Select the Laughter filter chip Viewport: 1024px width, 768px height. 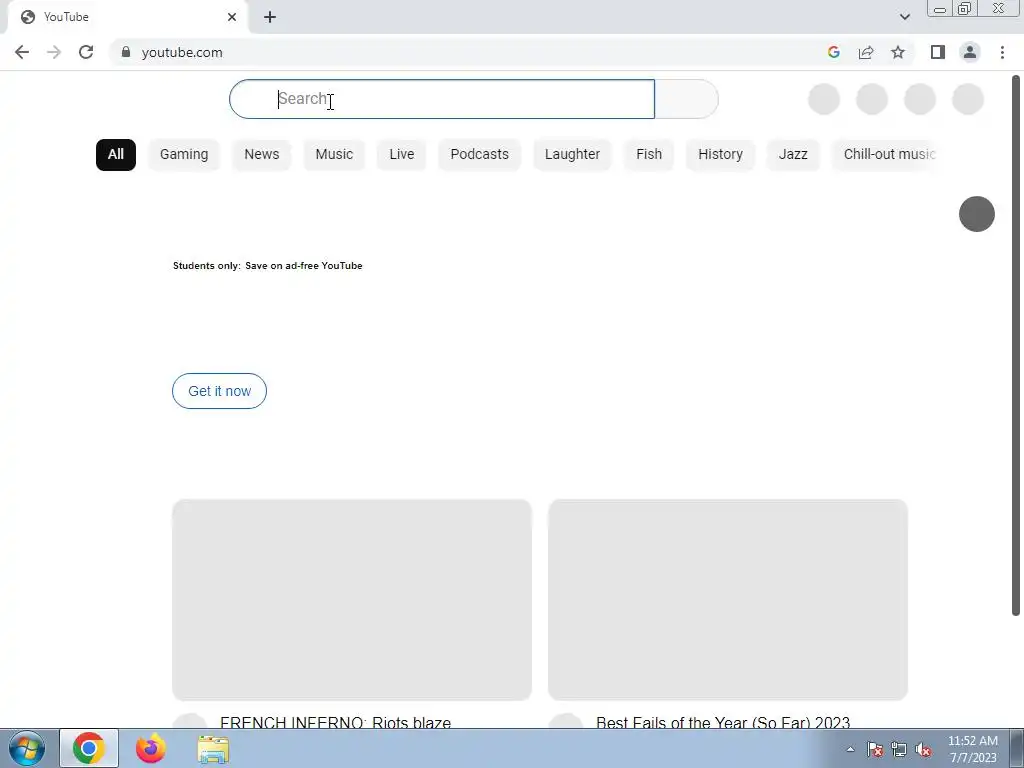coord(572,155)
